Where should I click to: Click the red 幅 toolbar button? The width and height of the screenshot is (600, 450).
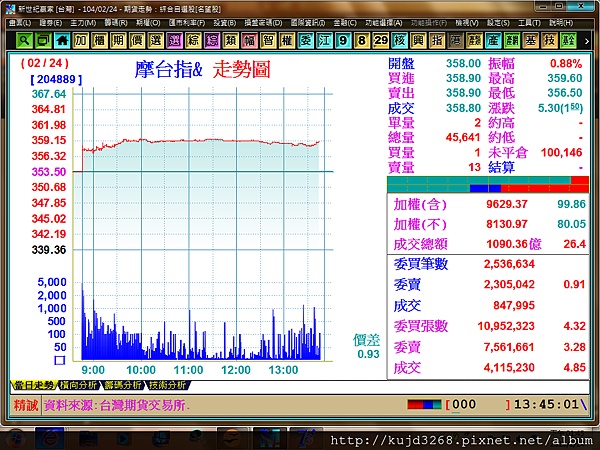pos(249,40)
